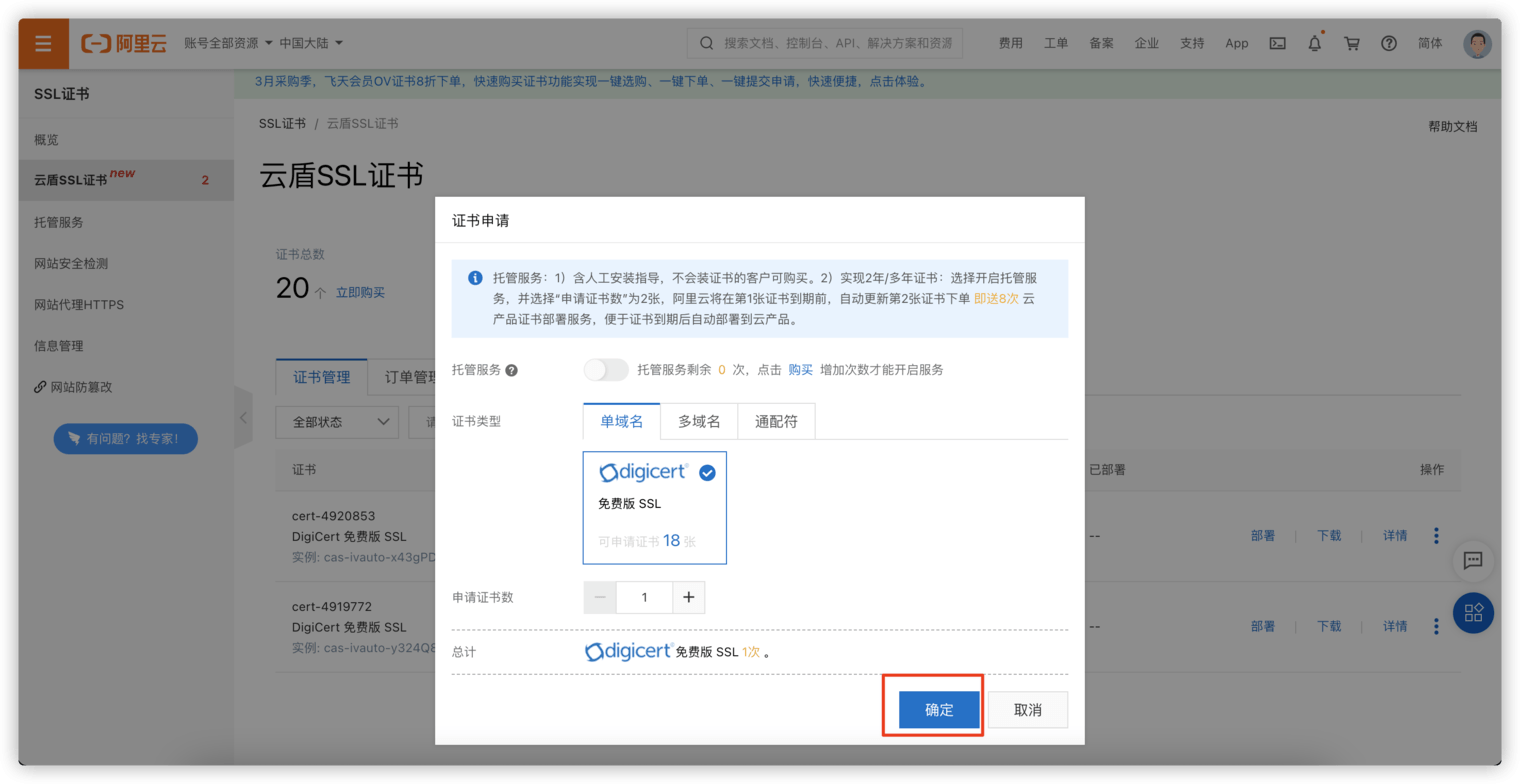The width and height of the screenshot is (1520, 784).
Task: Open 支持 in top navigation
Action: point(1192,44)
